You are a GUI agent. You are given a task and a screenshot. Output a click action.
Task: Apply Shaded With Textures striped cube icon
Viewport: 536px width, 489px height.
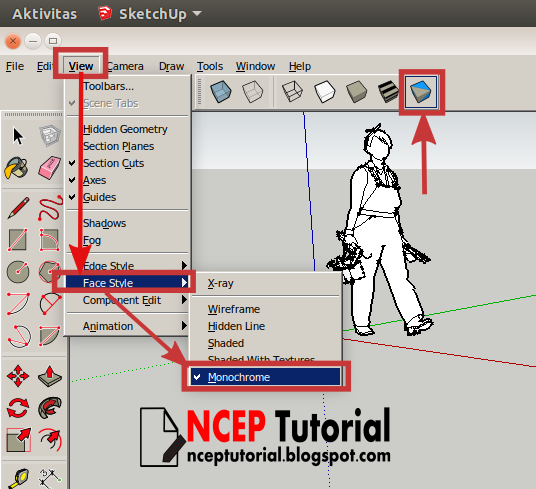(388, 92)
